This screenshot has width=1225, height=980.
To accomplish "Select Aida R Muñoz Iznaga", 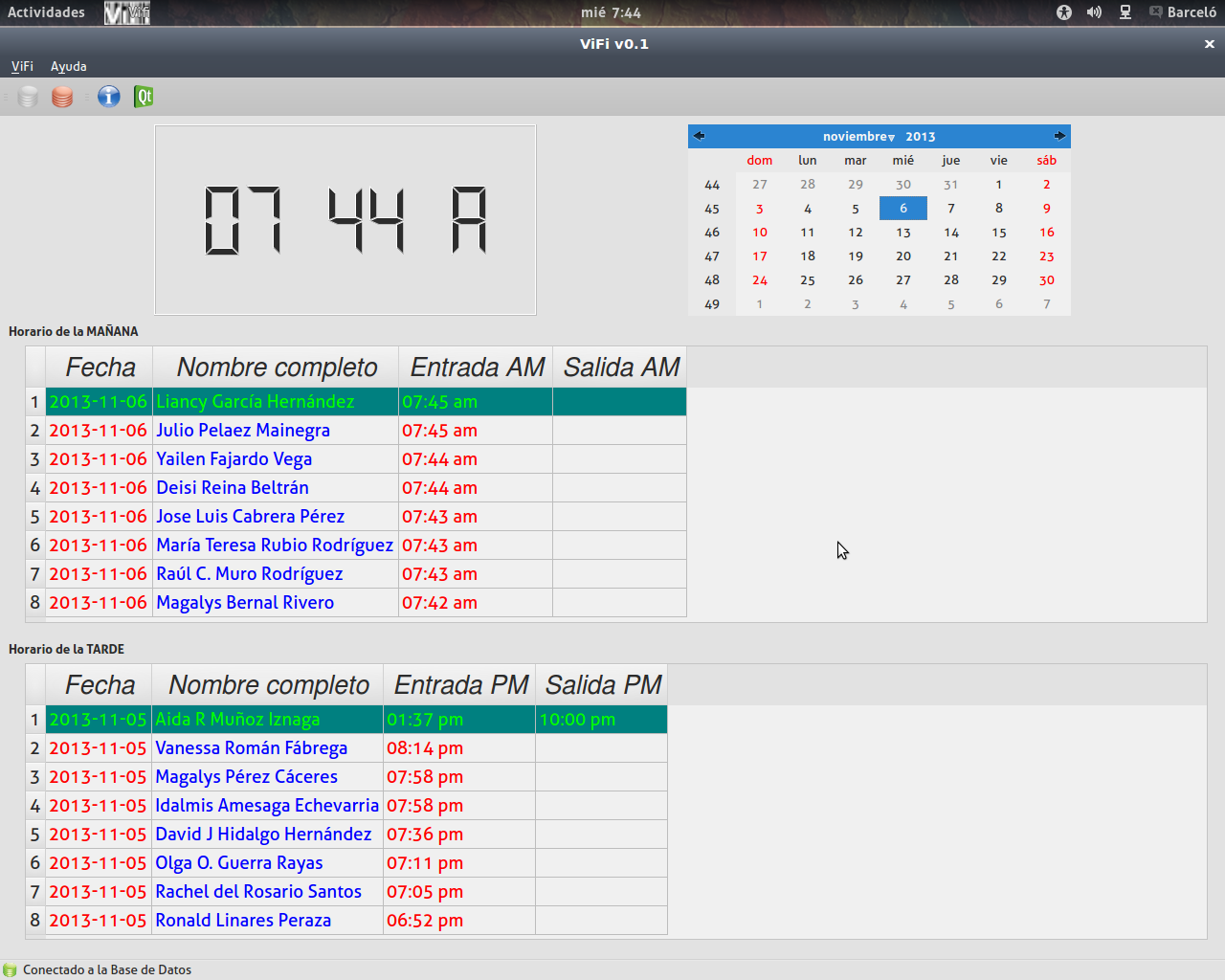I will pos(268,720).
